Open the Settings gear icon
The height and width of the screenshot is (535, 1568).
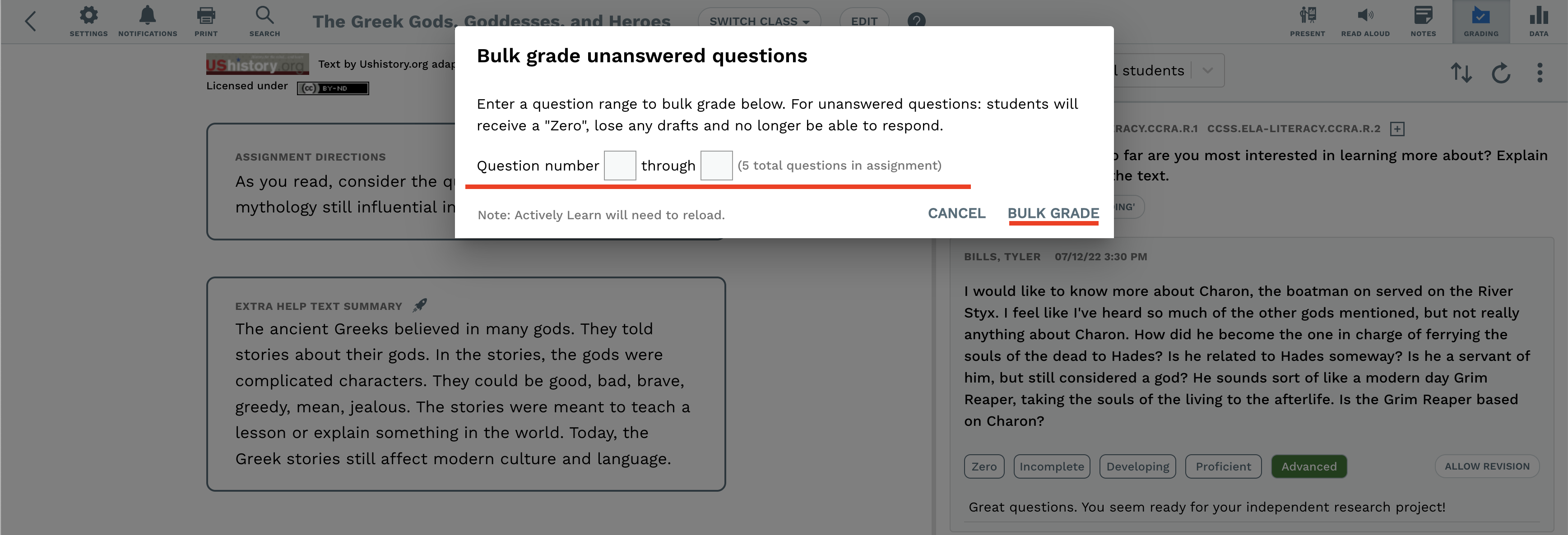click(x=88, y=21)
